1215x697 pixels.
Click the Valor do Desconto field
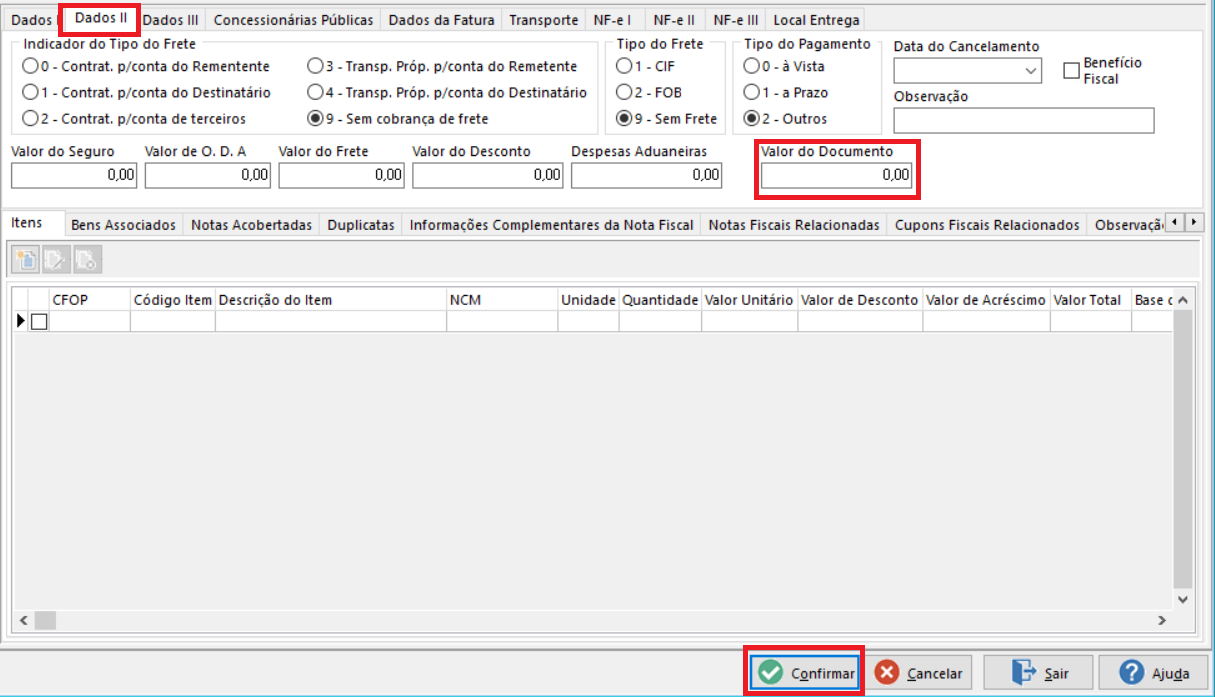pos(488,175)
